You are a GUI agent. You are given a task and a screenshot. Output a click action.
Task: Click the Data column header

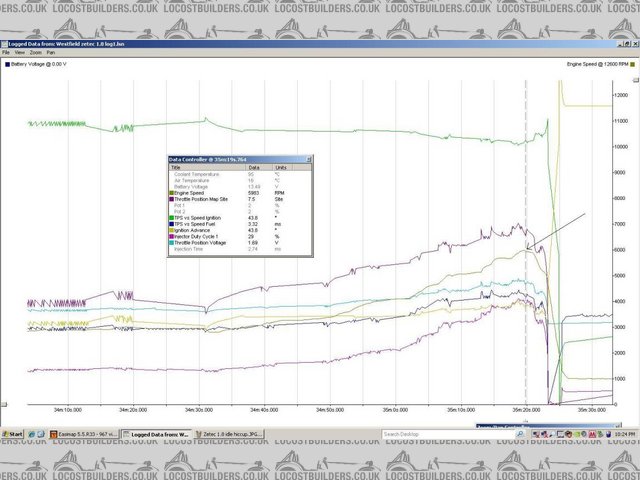pyautogui.click(x=259, y=167)
